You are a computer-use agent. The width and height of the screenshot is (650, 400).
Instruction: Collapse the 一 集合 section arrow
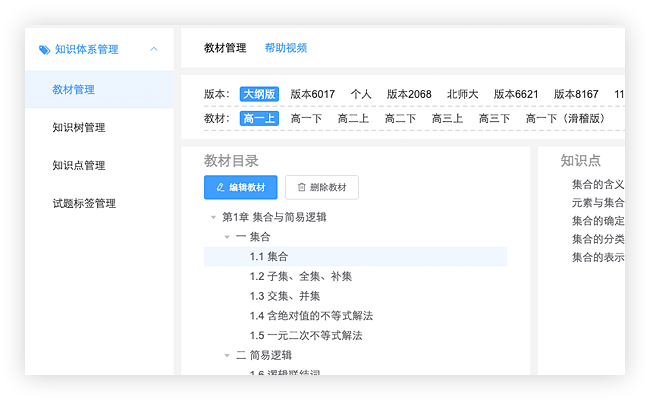pyautogui.click(x=227, y=237)
